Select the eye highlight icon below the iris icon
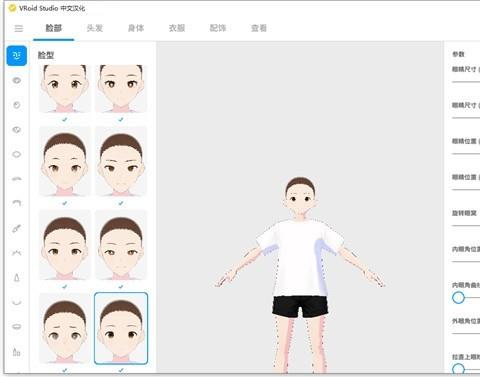The height and width of the screenshot is (377, 480). [17, 130]
